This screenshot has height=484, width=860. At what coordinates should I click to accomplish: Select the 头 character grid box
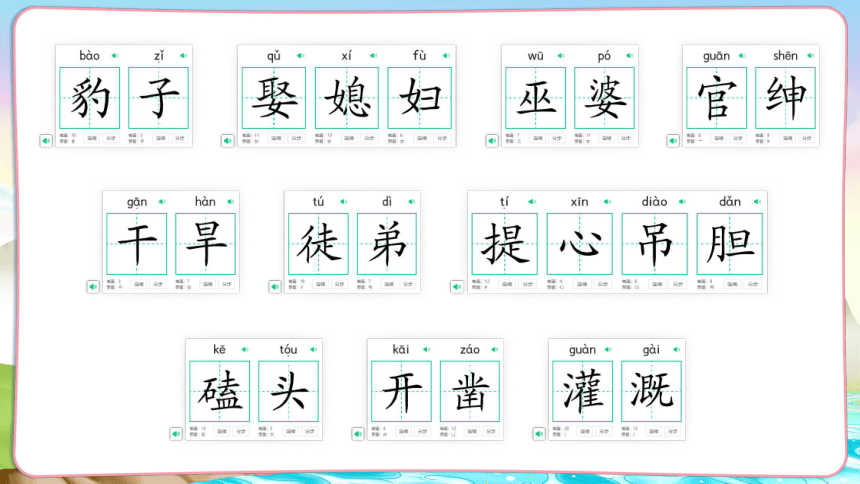288,391
